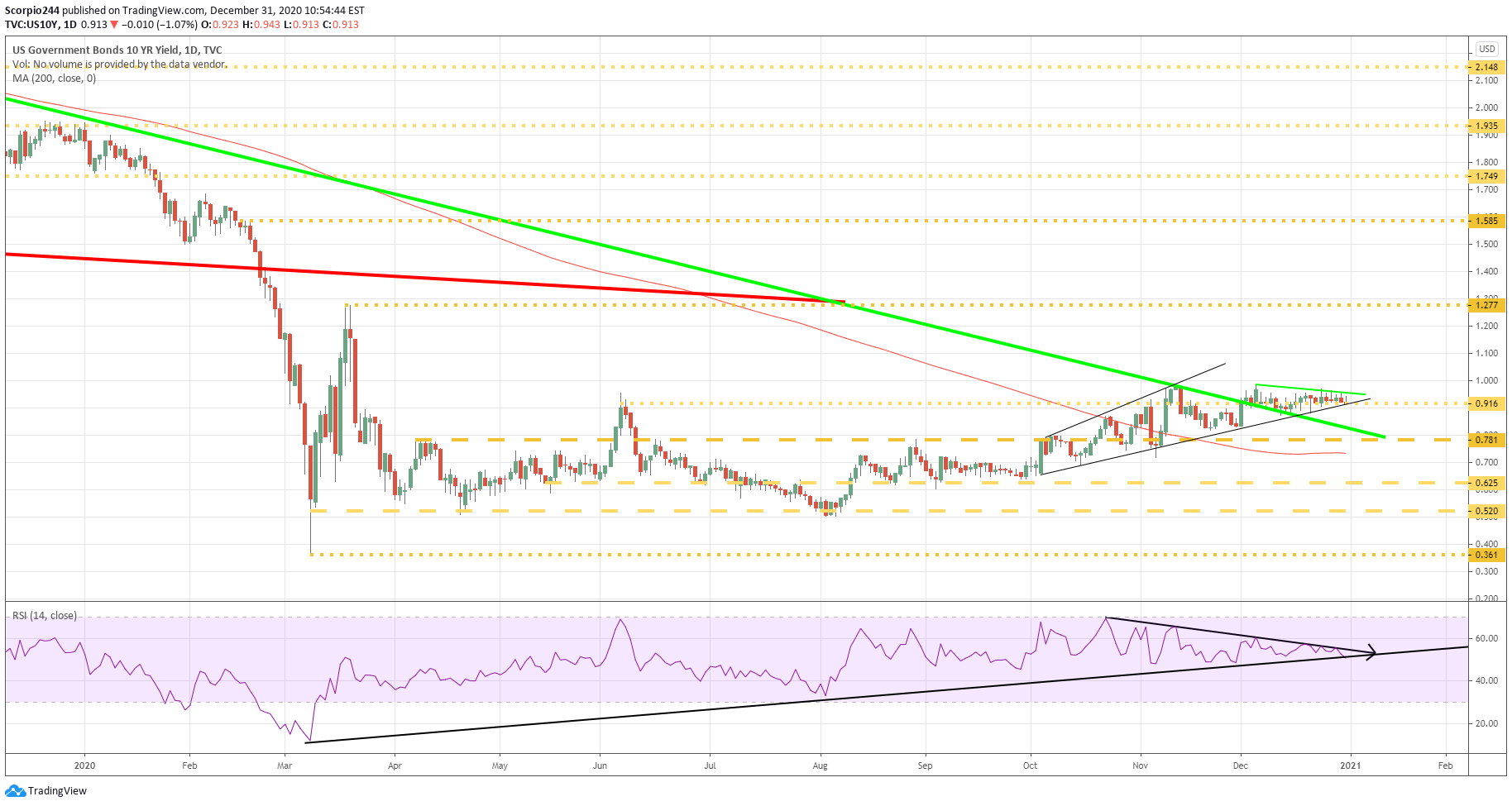Click the 0.781 price level label

(1486, 440)
